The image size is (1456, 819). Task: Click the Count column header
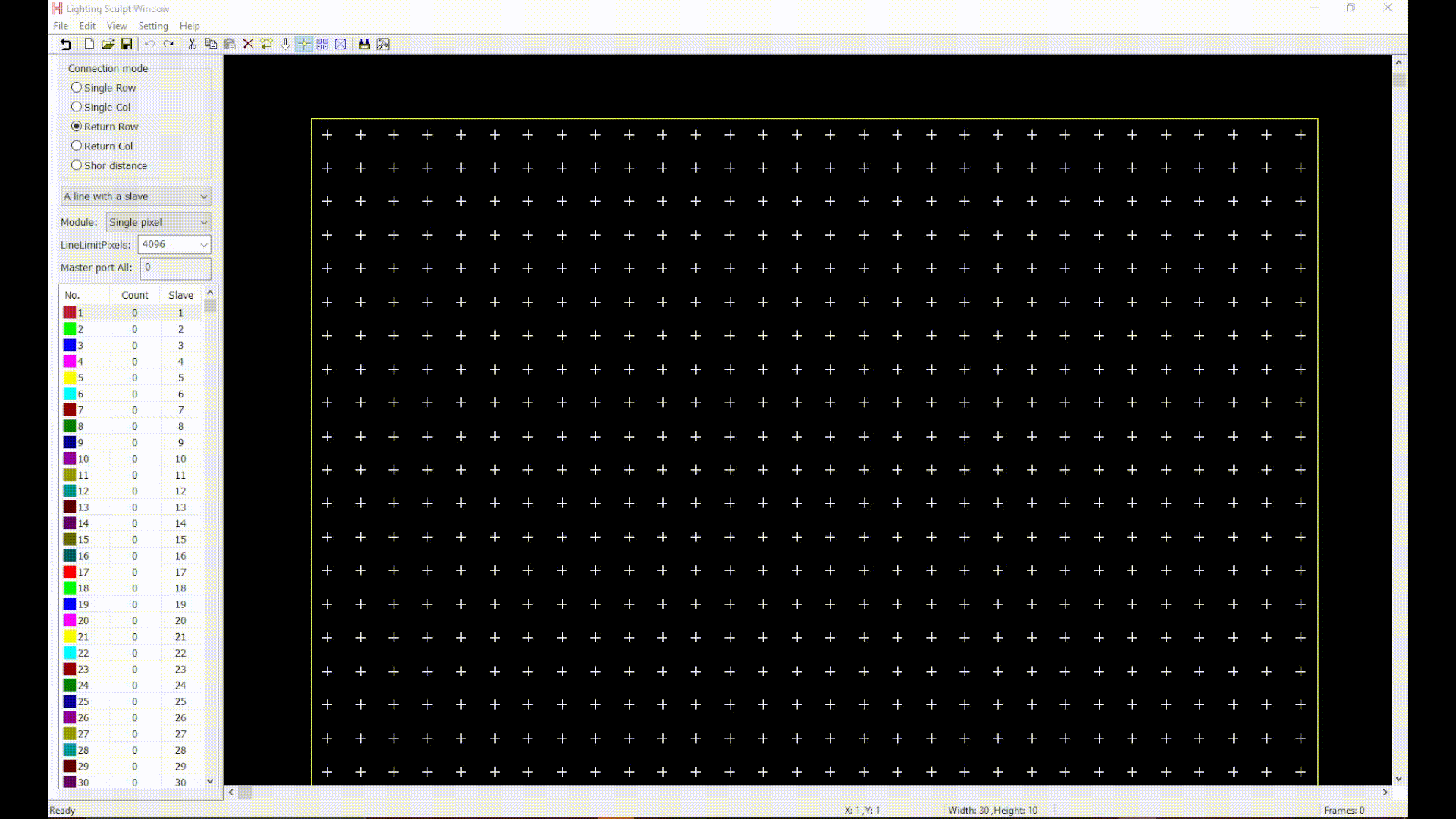tap(134, 295)
